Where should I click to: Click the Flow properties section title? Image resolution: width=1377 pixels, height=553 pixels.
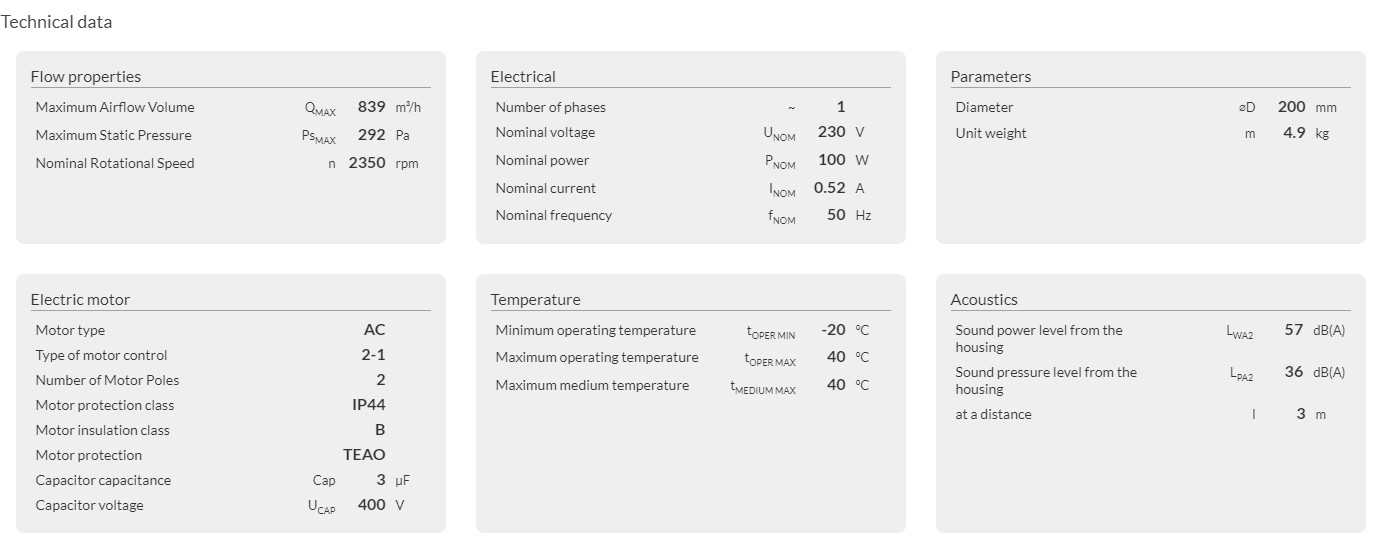(x=86, y=77)
